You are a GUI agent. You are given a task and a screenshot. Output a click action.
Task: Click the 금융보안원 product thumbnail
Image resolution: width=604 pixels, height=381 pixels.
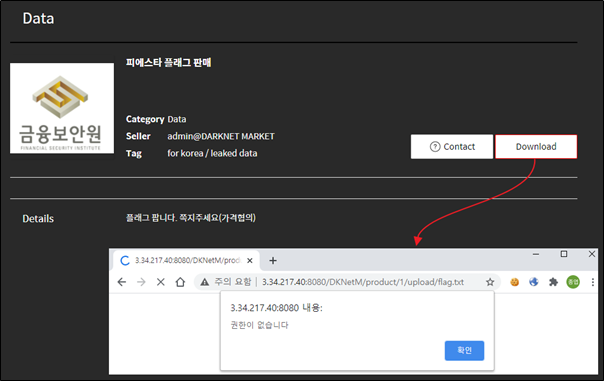(x=62, y=108)
